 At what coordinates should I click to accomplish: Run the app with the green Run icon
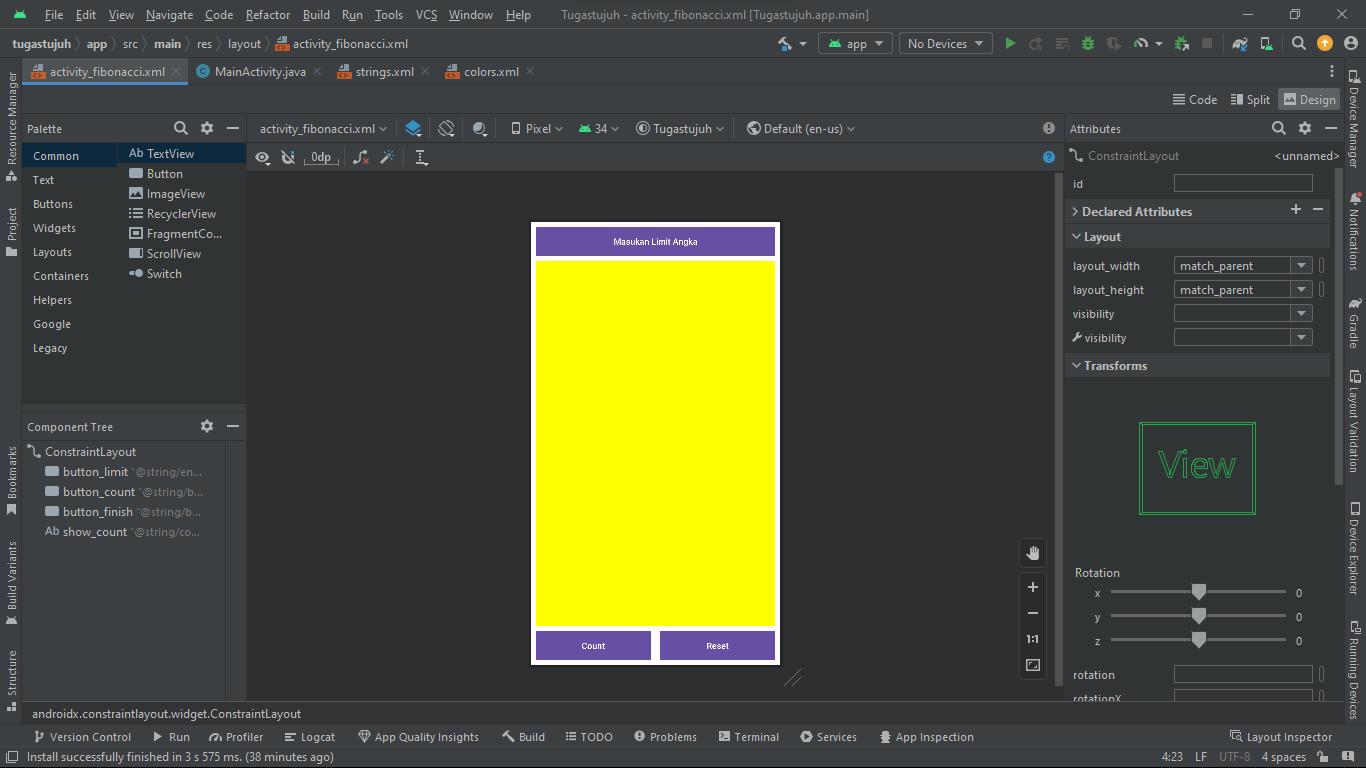click(x=1009, y=44)
